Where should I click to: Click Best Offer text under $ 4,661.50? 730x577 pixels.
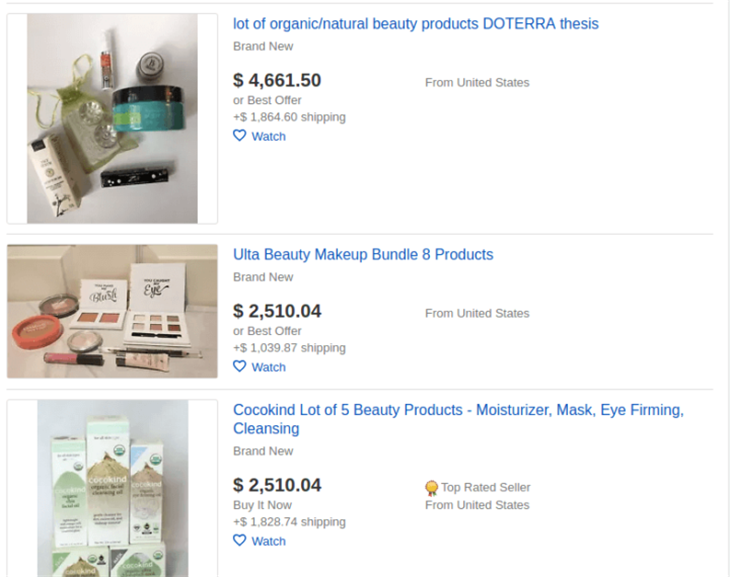[x=267, y=100]
